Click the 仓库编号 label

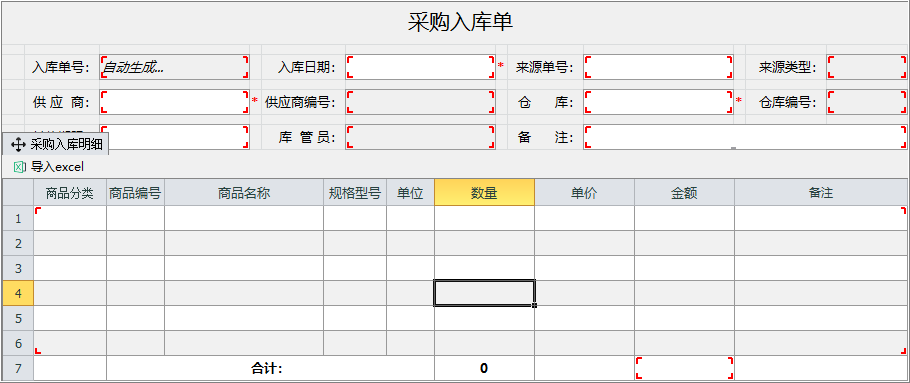coord(788,103)
